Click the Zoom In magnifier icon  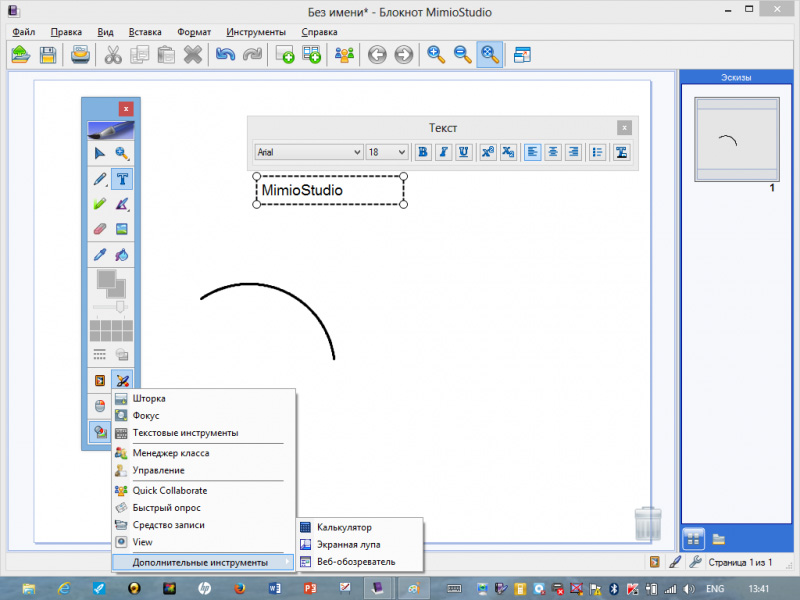pos(436,55)
